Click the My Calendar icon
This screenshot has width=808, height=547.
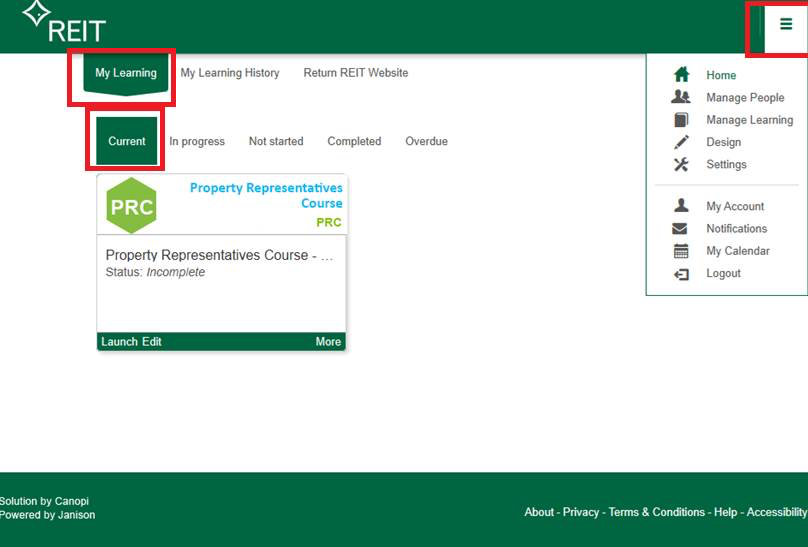681,251
